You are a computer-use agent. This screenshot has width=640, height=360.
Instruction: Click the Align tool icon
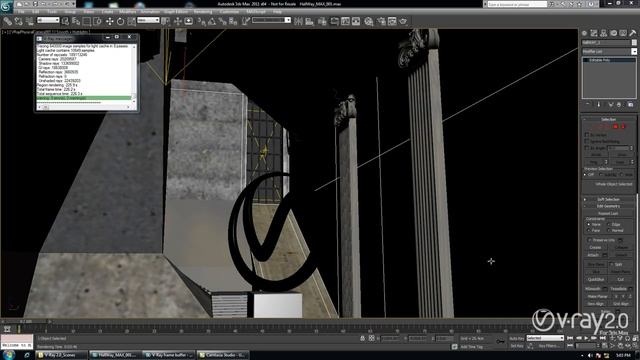[309, 21]
